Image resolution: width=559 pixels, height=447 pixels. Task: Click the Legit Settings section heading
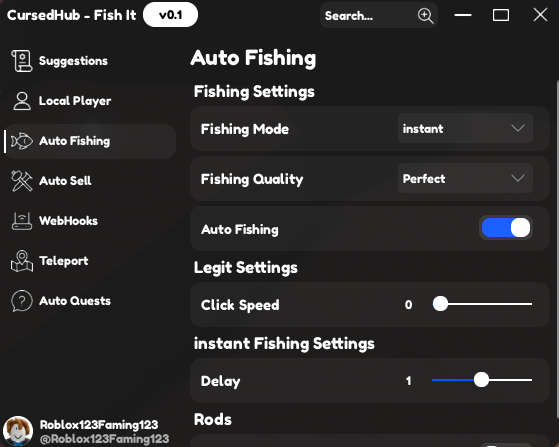(246, 268)
